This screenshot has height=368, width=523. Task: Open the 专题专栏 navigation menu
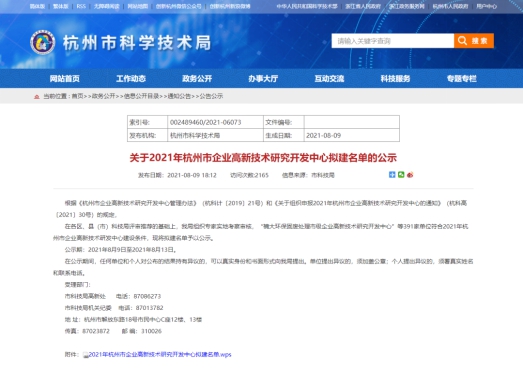[x=462, y=78]
